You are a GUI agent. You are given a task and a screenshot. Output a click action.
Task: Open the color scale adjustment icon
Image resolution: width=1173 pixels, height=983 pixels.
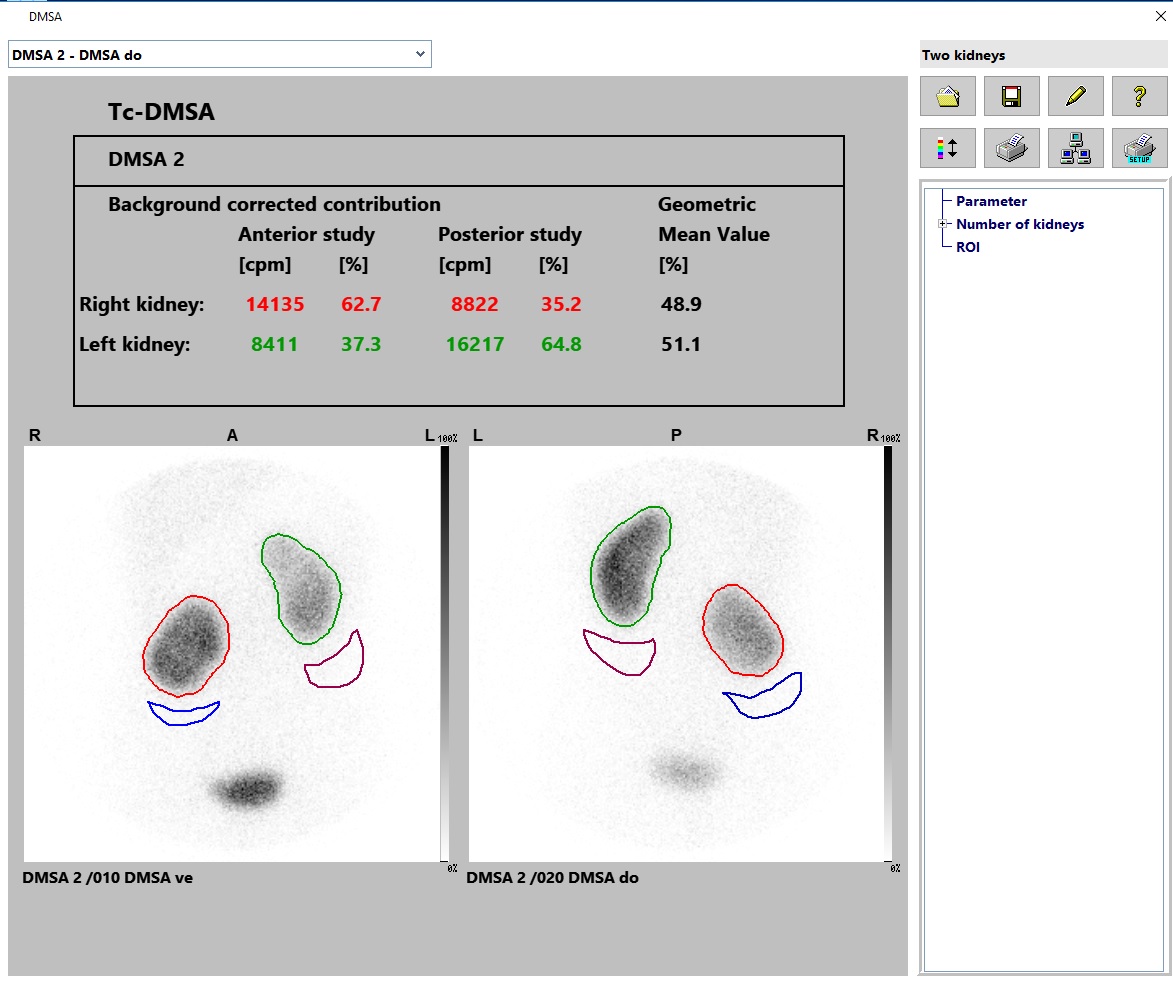(x=947, y=148)
